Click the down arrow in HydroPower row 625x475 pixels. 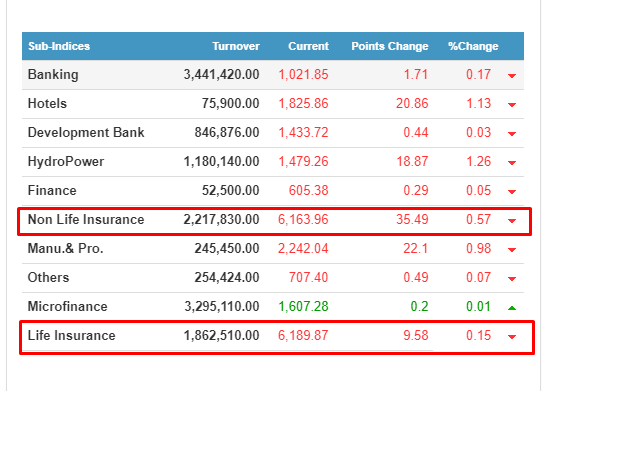(x=512, y=163)
